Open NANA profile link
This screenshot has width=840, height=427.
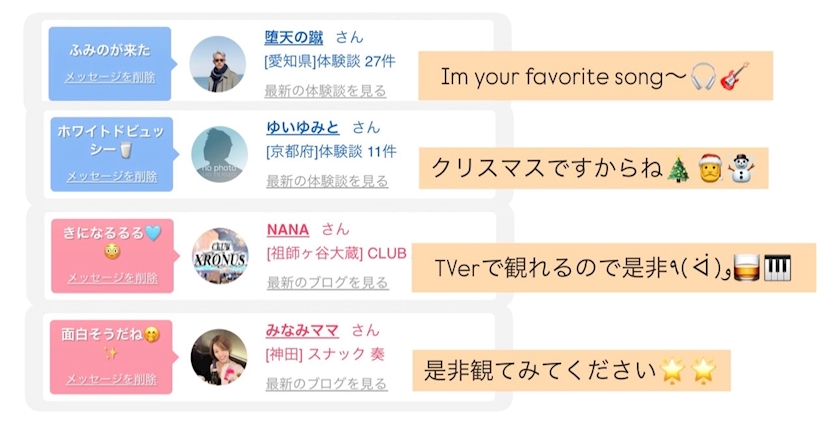point(288,229)
